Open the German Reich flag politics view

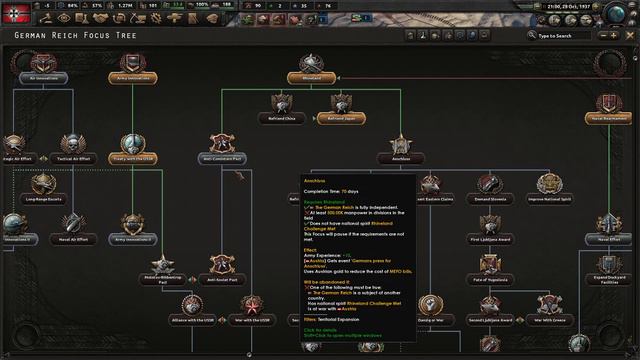pos(16,13)
